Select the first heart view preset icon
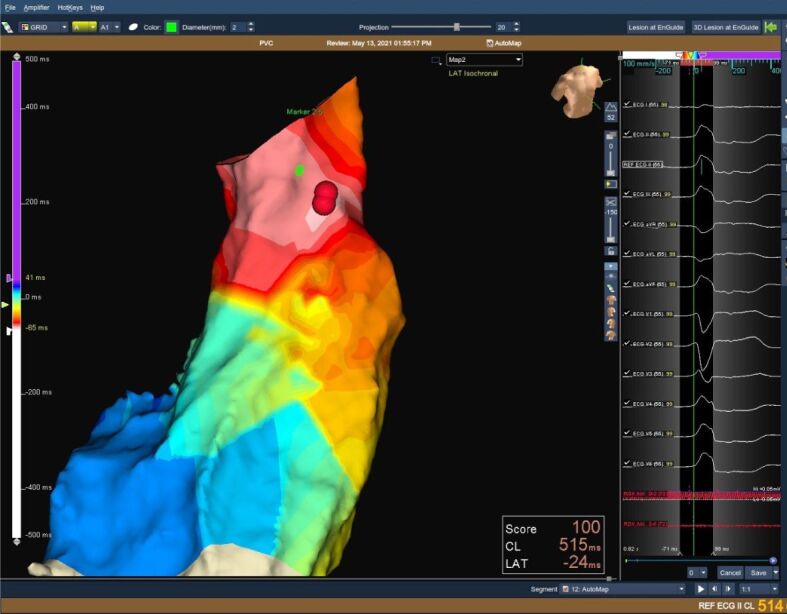 pos(610,301)
